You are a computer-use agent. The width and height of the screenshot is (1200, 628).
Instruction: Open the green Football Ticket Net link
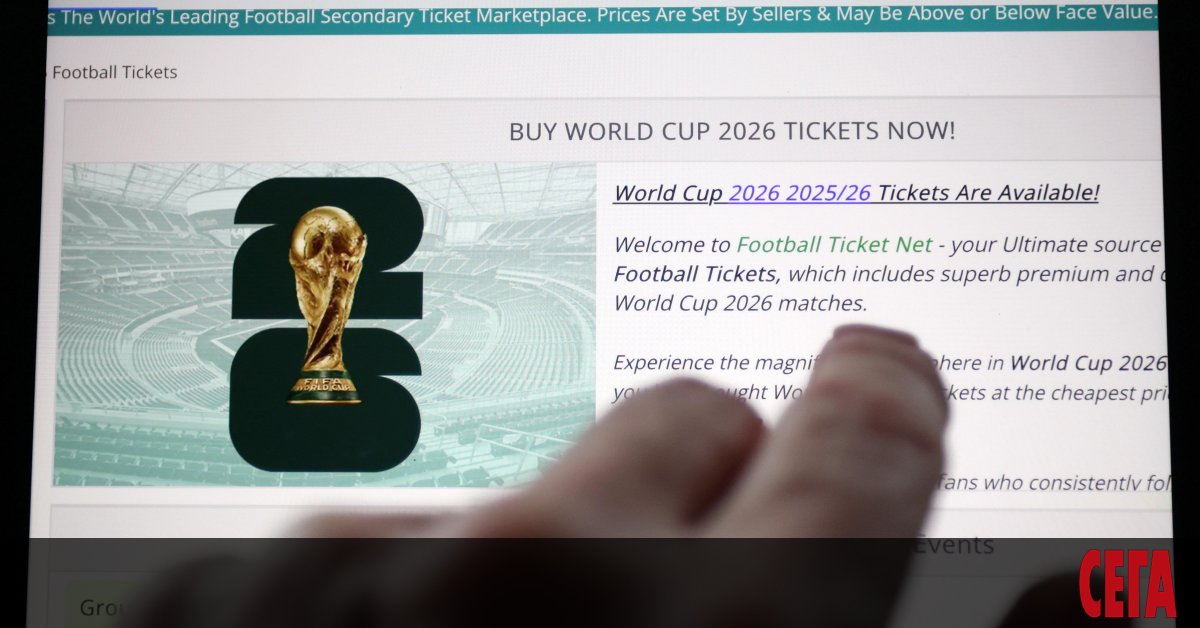(x=834, y=244)
